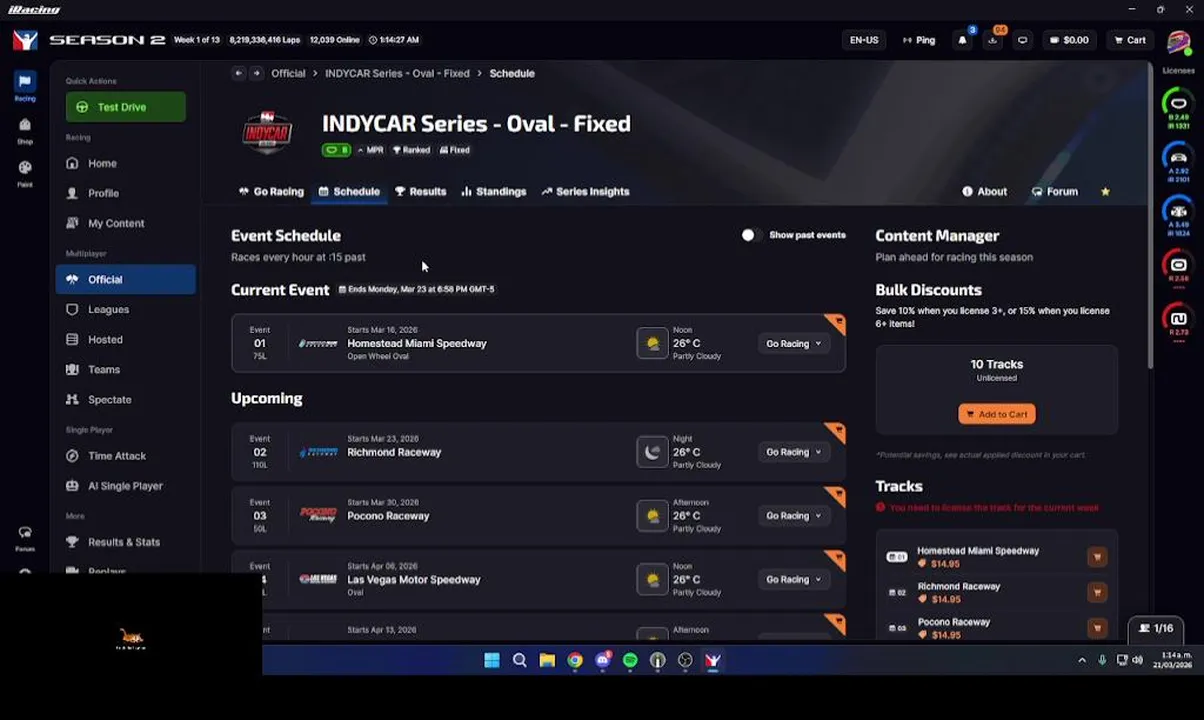The width and height of the screenshot is (1204, 720).
Task: Open the 1/16 party members widget
Action: [1157, 628]
